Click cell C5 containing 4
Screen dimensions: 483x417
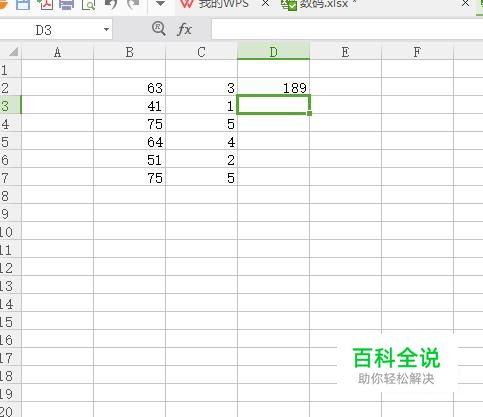pyautogui.click(x=201, y=142)
